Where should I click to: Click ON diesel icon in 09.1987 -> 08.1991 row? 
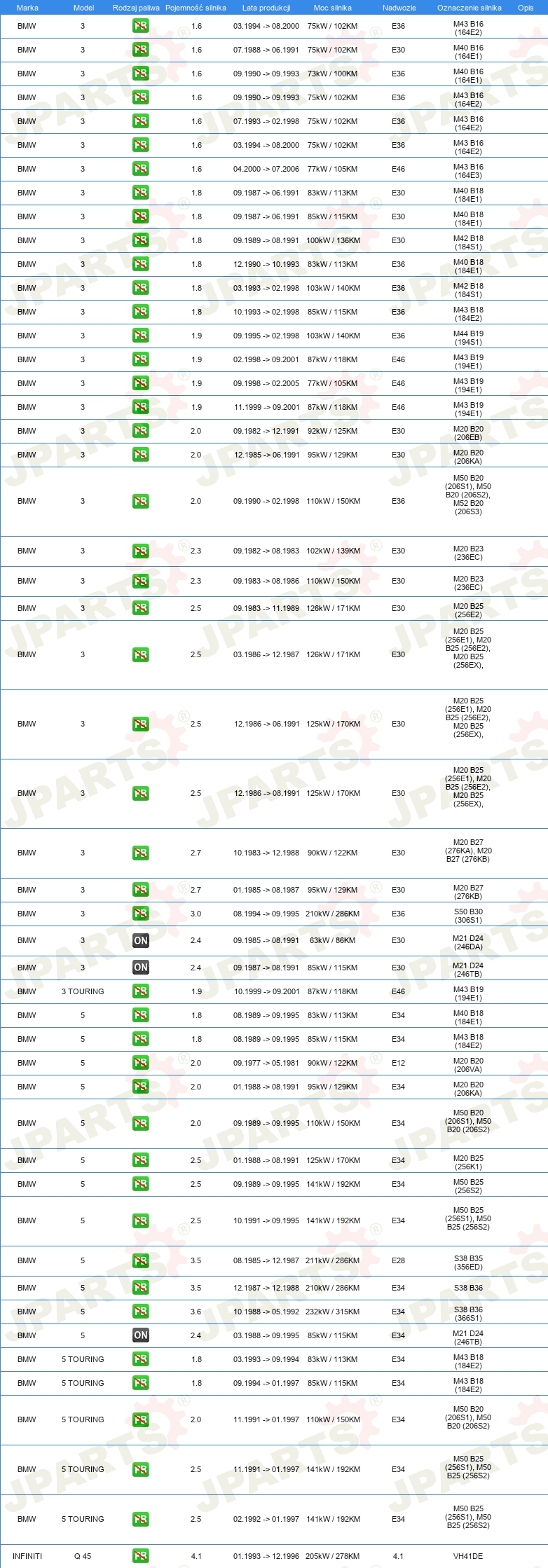coord(140,968)
